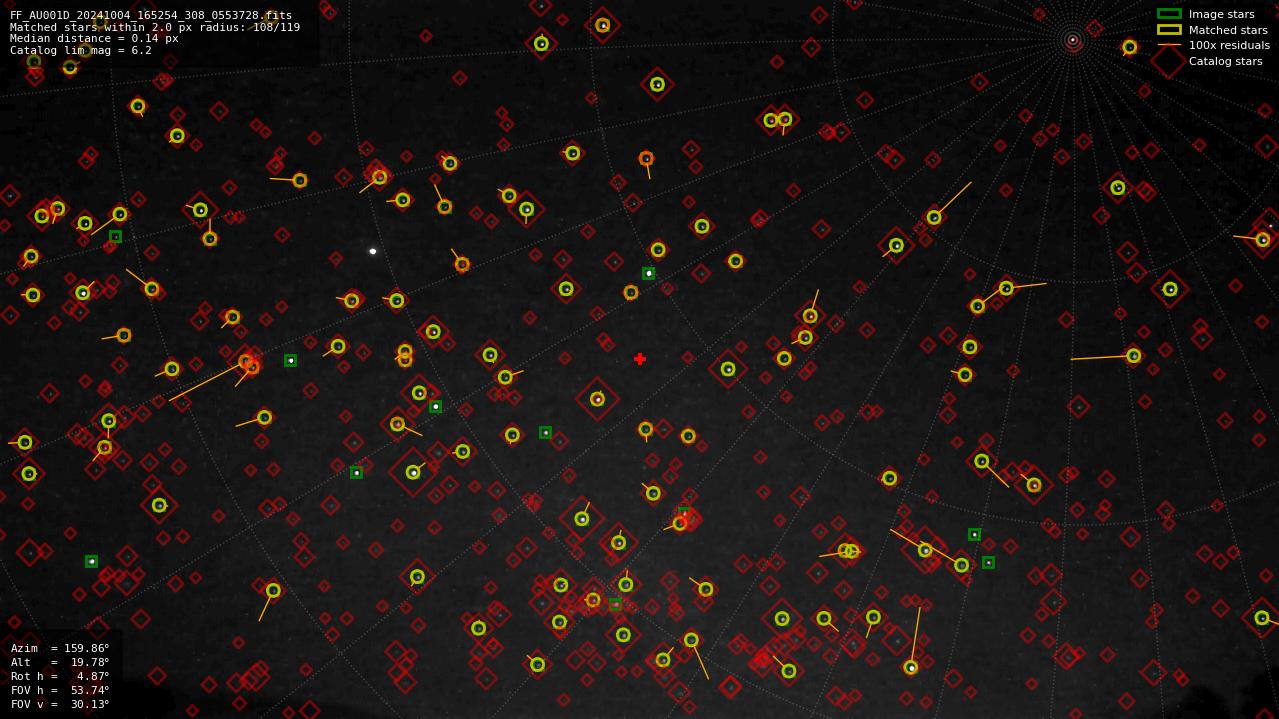Click the 'FOV h = 53.74°' readout

(60, 690)
